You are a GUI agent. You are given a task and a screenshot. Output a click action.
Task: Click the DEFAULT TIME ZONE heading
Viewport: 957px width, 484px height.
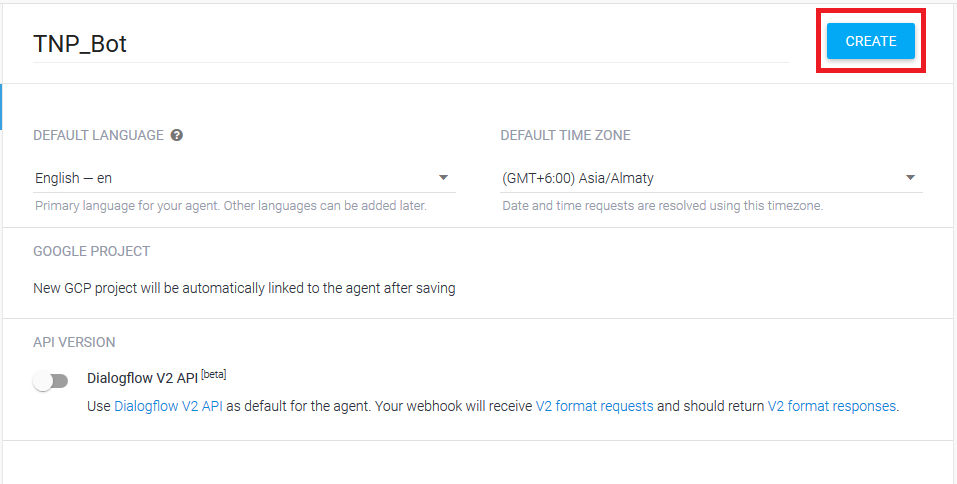[x=565, y=136]
